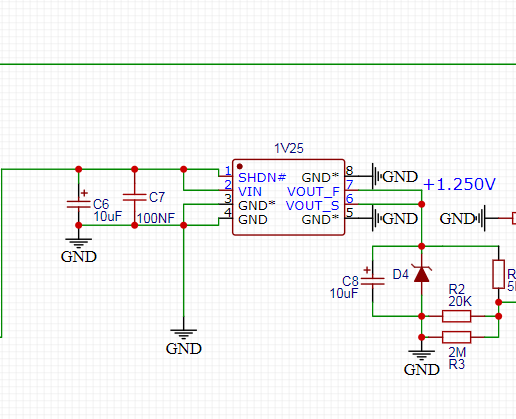This screenshot has width=516, height=419.
Task: Click the junction dot on pin 6 wire
Action: [422, 204]
